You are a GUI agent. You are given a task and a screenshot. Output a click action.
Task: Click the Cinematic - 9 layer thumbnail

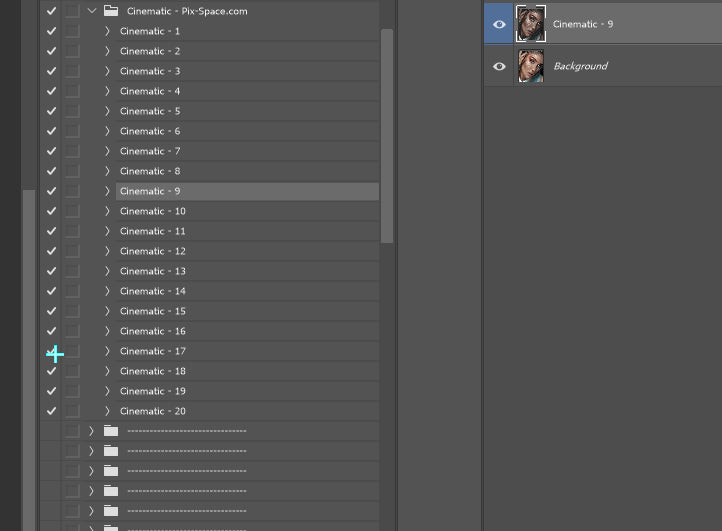click(530, 24)
